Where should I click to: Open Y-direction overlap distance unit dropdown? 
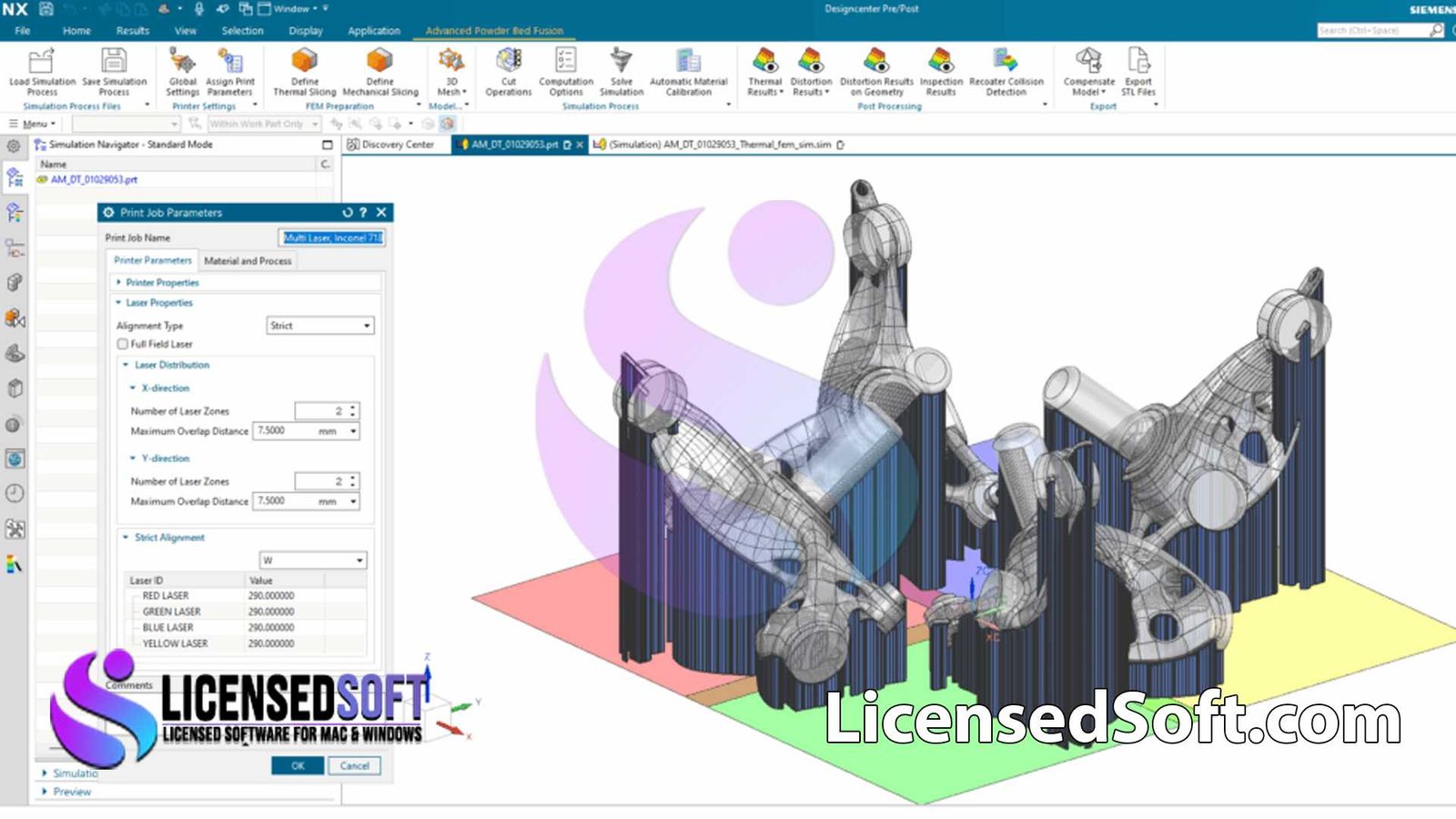coord(353,501)
